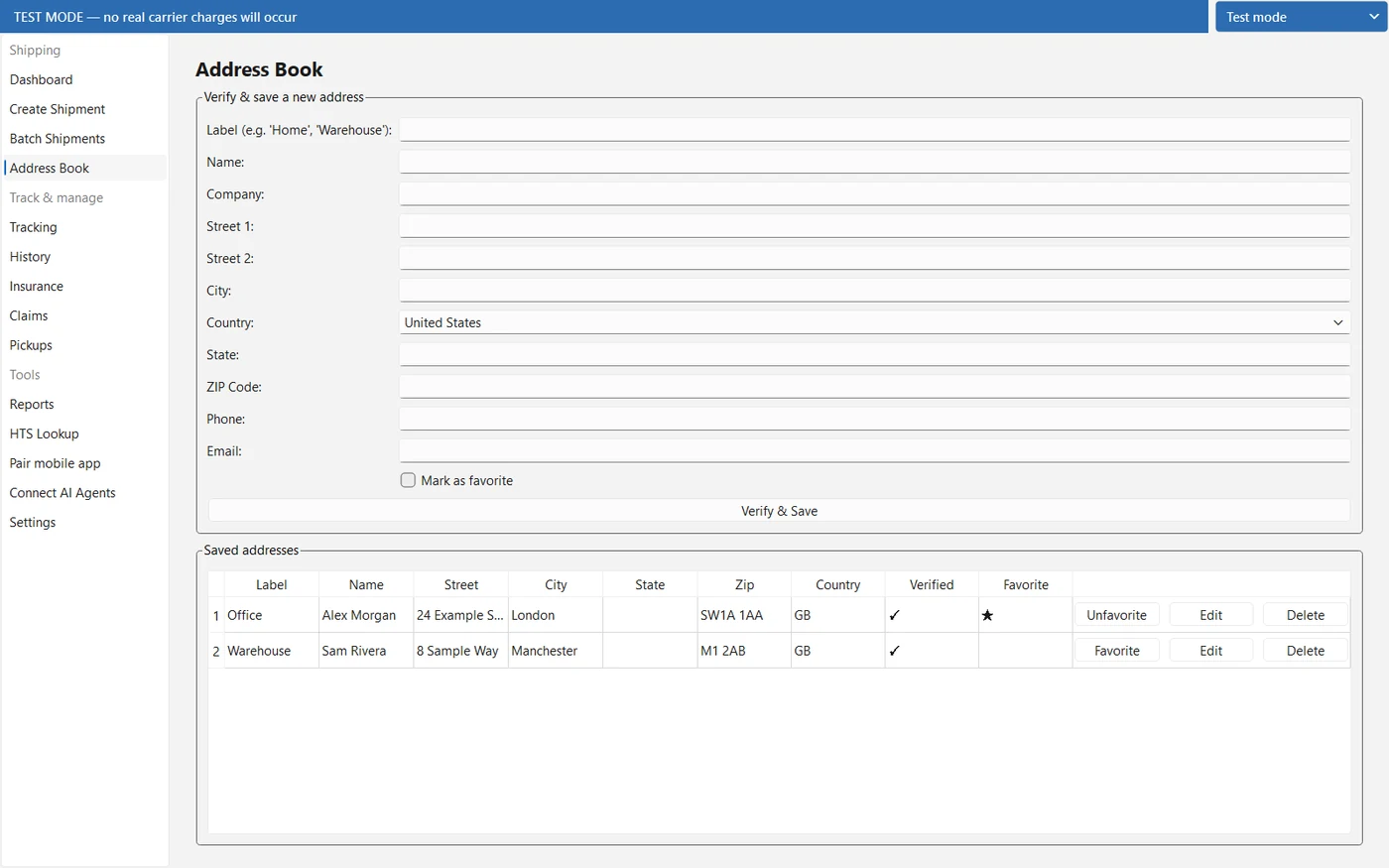1389x868 pixels.
Task: Edit the Warehouse address row
Action: 1210,651
